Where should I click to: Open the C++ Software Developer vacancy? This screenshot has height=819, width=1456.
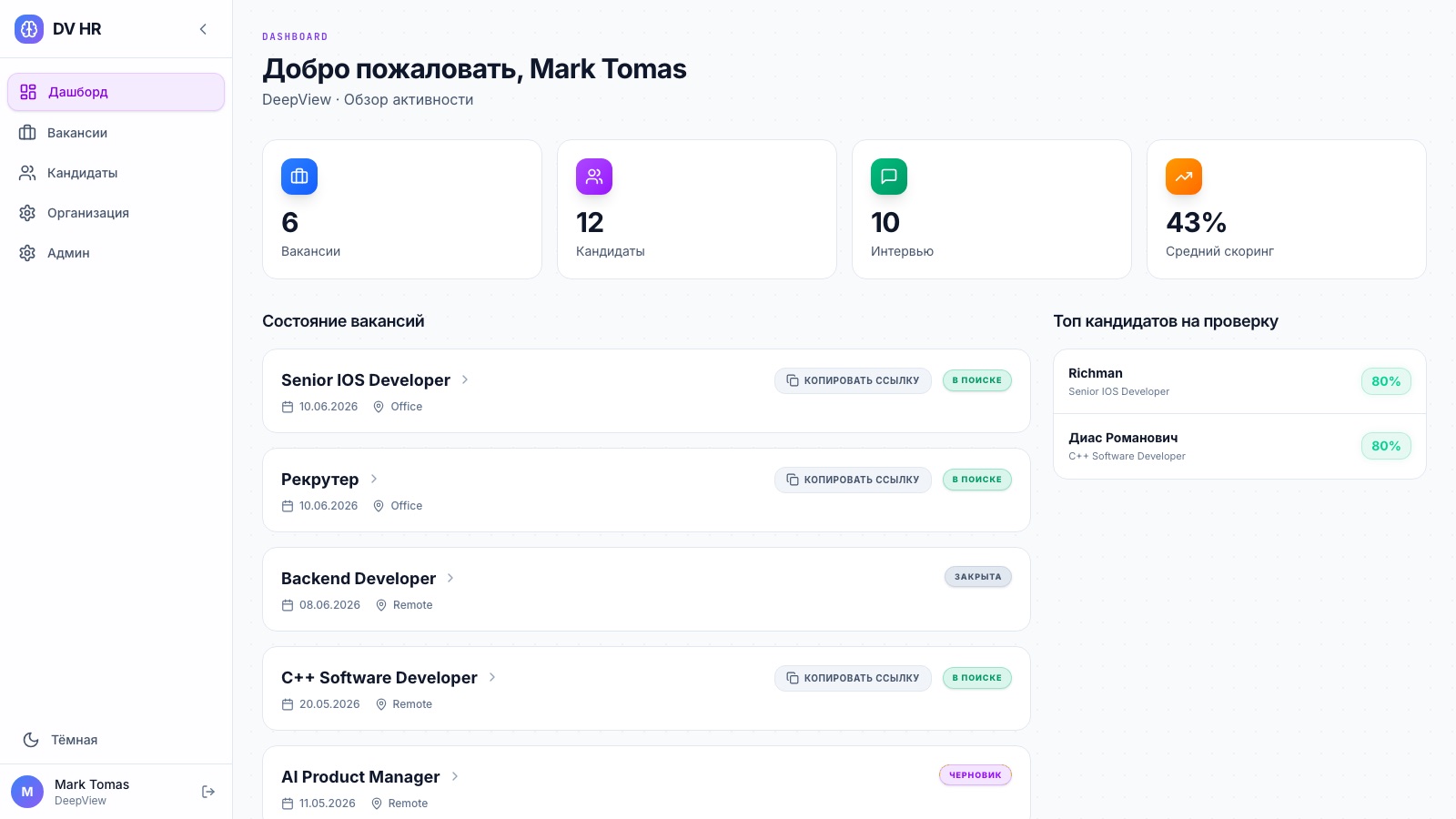[379, 678]
